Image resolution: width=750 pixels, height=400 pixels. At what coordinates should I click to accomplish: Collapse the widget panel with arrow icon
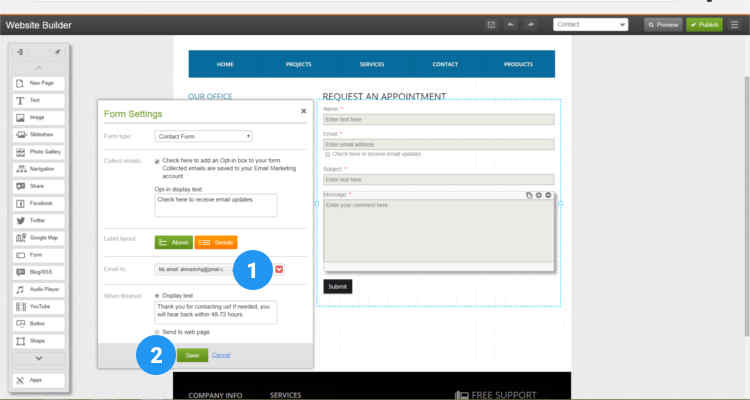(20, 52)
